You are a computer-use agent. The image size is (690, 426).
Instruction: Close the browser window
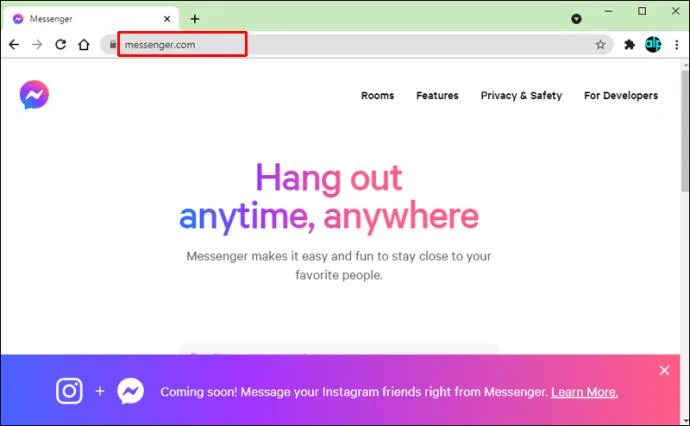pos(675,11)
